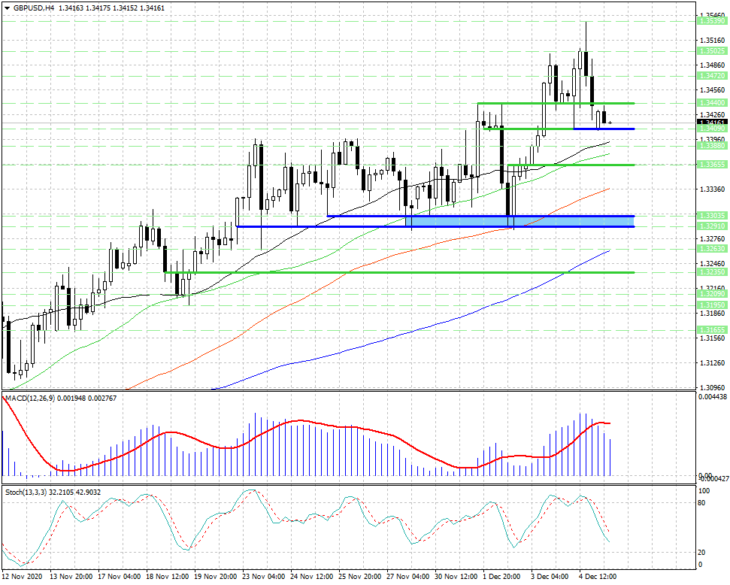This screenshot has width=730, height=585.
Task: Click the GBPUSD.H4 chart title text
Action: 33,8
